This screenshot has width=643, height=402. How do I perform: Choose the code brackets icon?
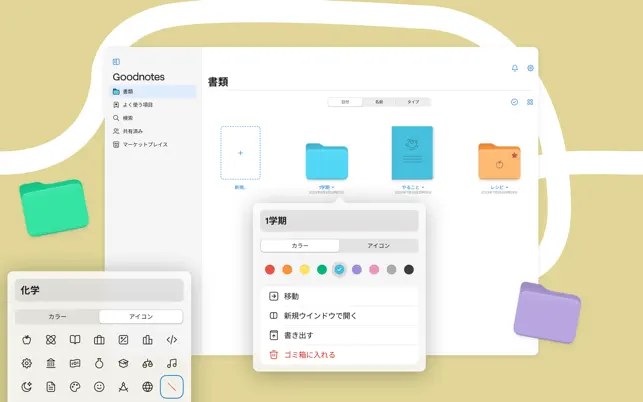click(x=172, y=340)
